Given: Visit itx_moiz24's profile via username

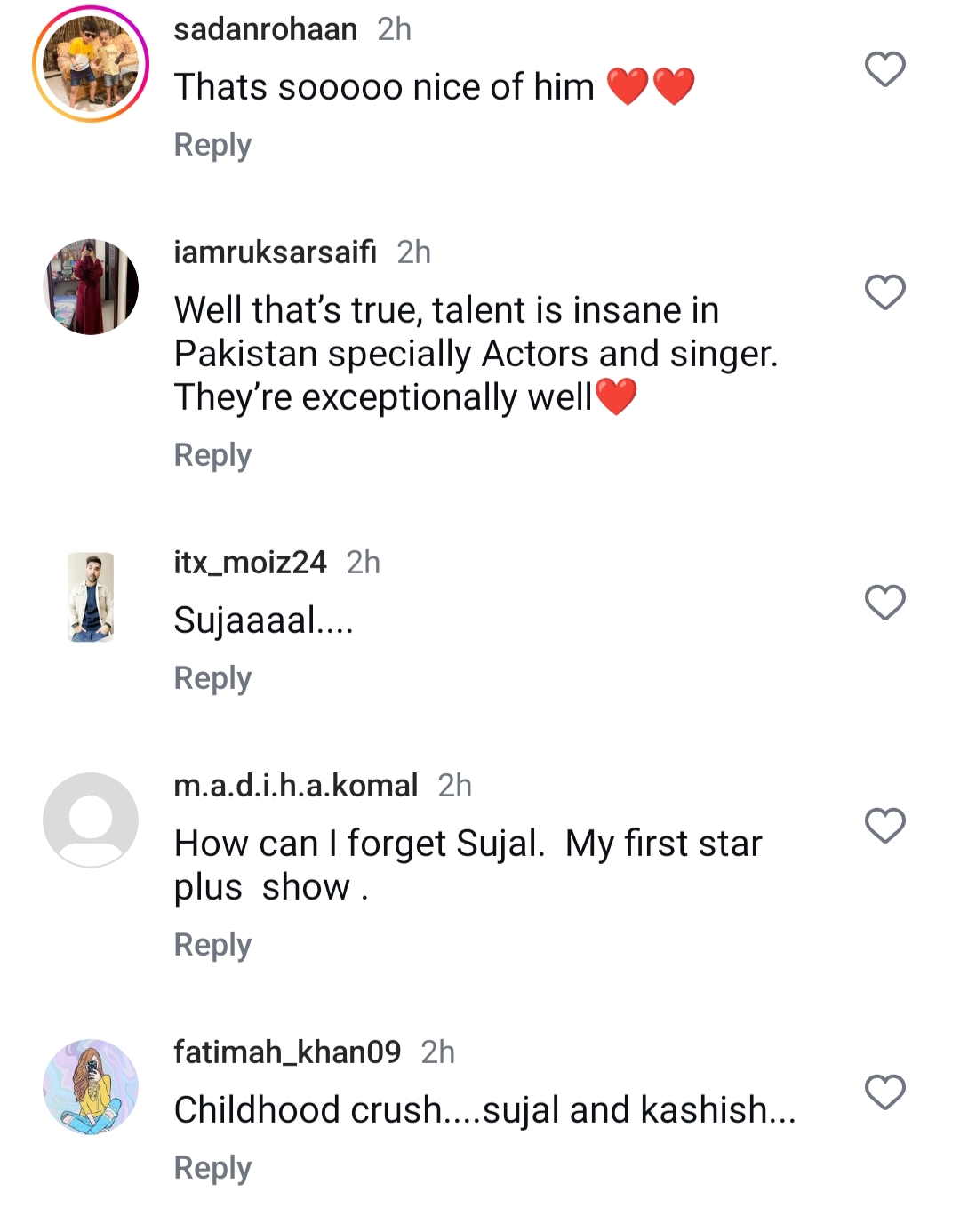Looking at the screenshot, I should point(250,563).
